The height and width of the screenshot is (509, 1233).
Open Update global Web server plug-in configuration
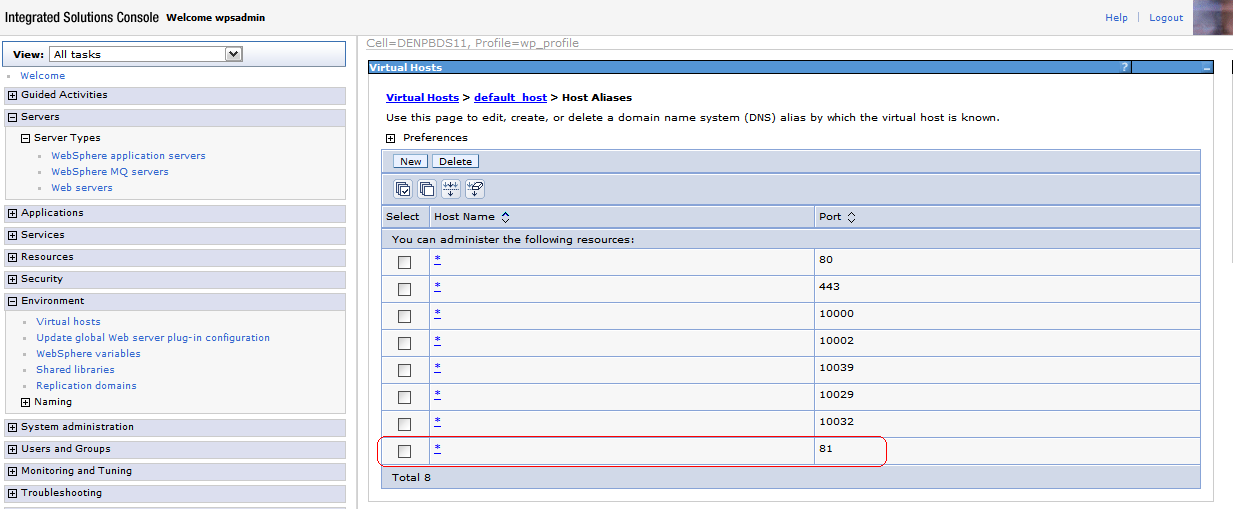(153, 338)
